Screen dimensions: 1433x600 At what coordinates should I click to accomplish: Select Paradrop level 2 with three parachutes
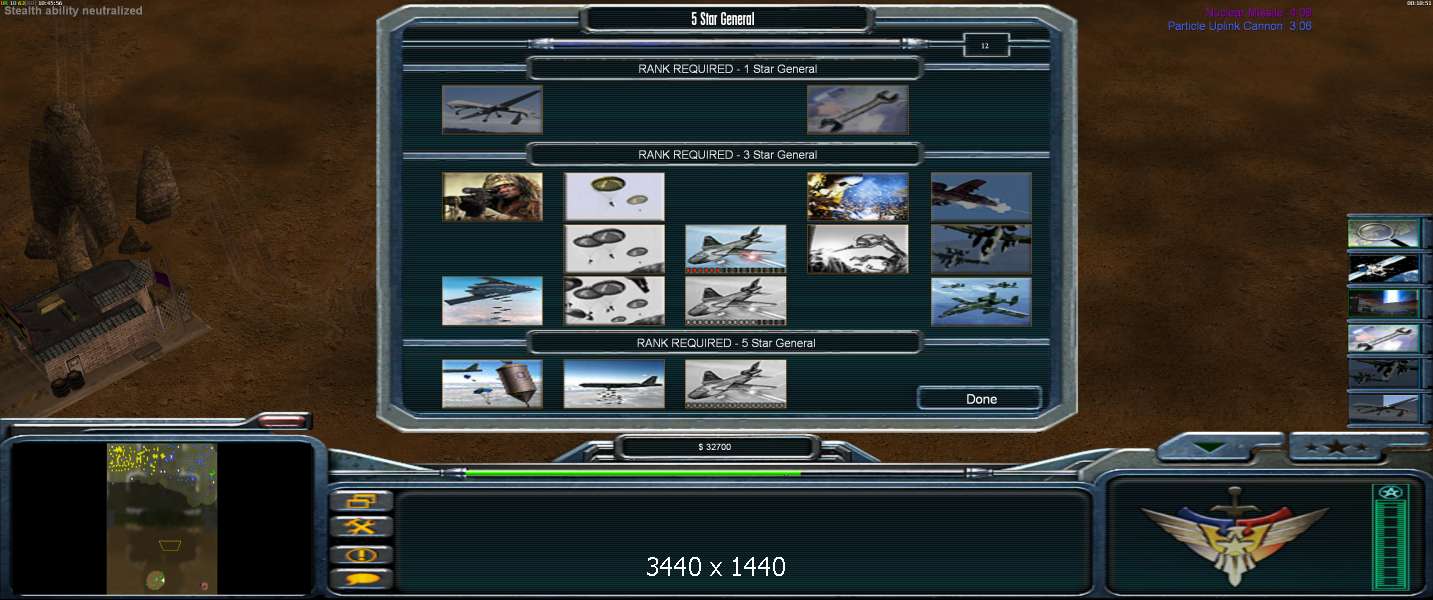click(x=614, y=249)
